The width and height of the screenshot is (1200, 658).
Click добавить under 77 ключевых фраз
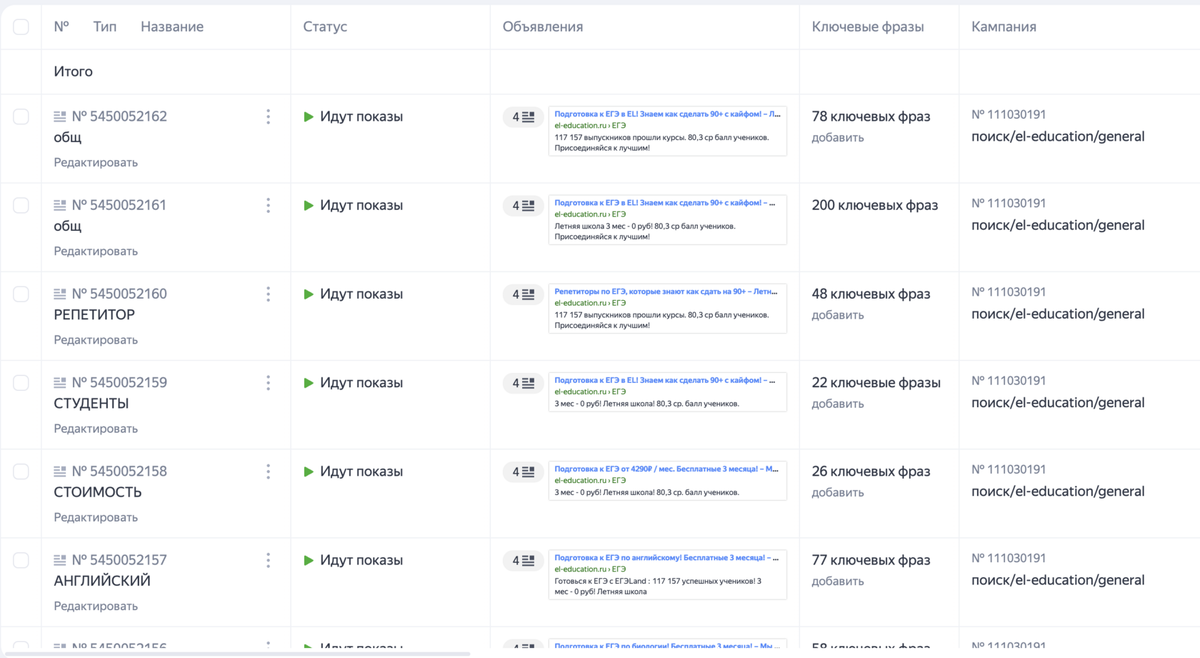tap(838, 581)
